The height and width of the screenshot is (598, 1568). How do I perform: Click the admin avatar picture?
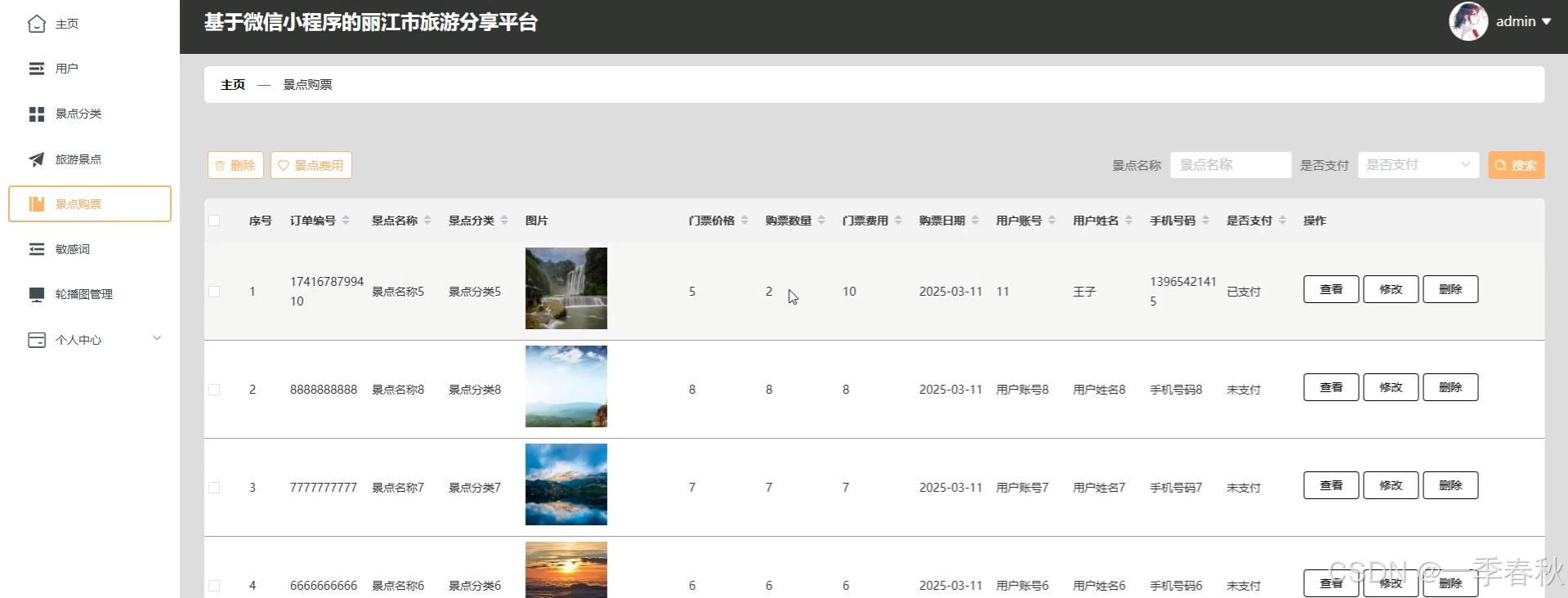(1467, 21)
